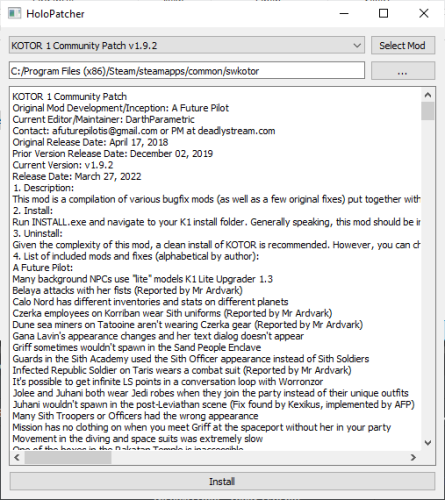445x500 pixels.
Task: Click 'Calo Nord has different inventories' line
Action: point(150,302)
